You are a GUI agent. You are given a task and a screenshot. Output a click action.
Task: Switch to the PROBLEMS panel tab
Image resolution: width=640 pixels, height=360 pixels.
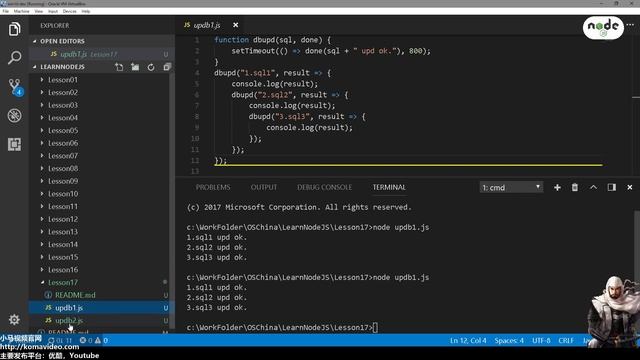[x=213, y=187]
